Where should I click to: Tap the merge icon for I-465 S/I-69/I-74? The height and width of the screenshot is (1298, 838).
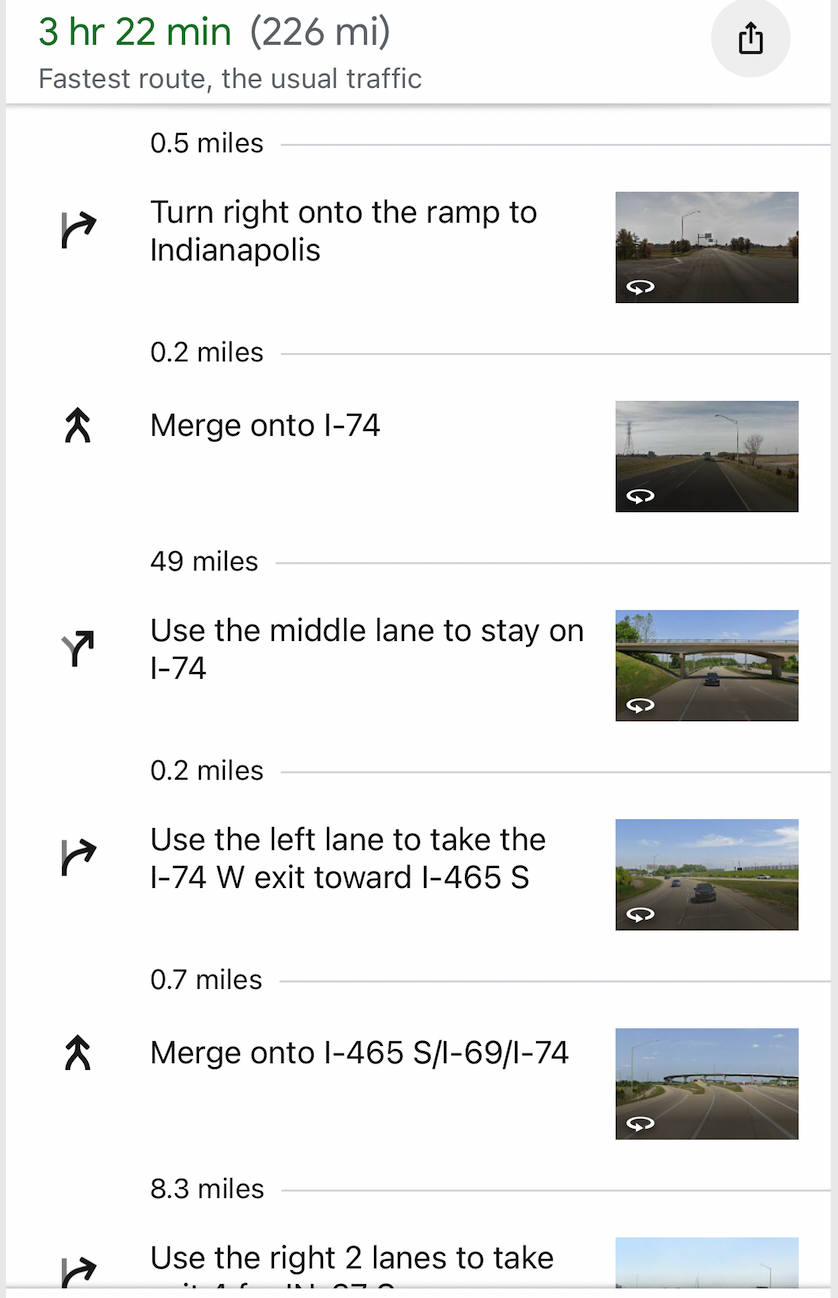pos(78,1054)
